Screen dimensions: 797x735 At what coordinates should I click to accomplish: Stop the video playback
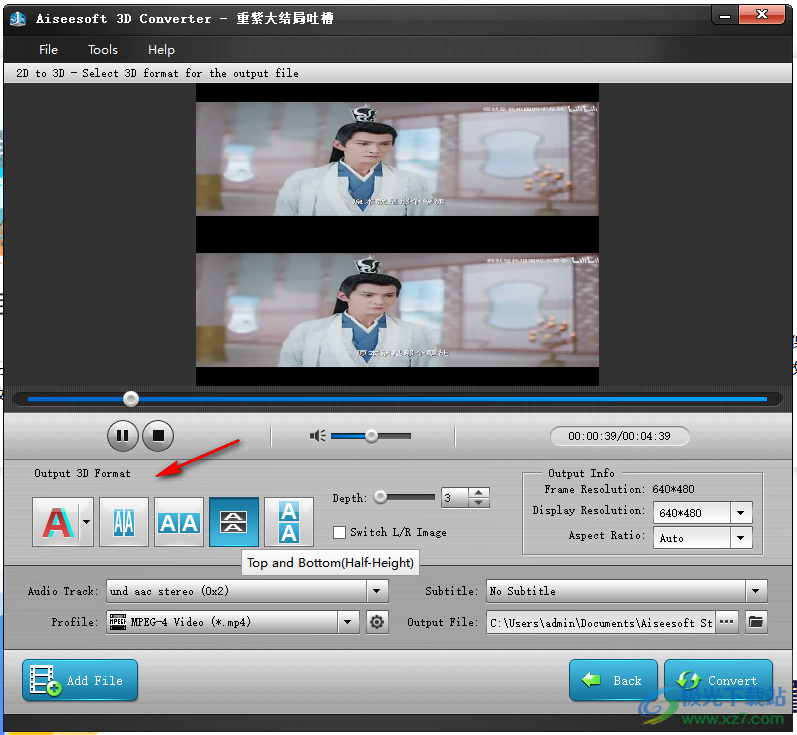click(158, 436)
